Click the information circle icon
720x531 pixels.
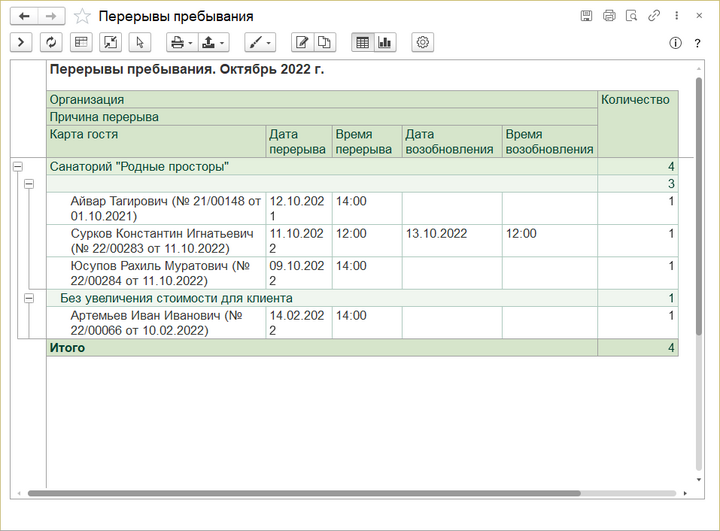tap(675, 43)
